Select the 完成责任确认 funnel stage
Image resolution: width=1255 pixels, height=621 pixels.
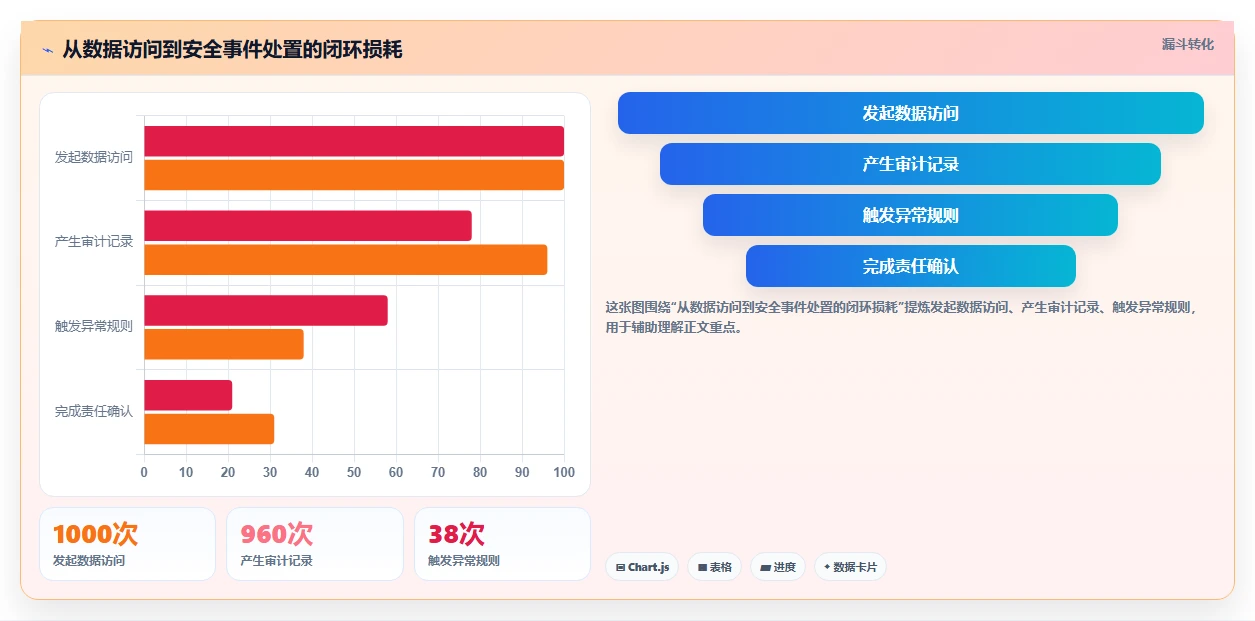pyautogui.click(x=911, y=266)
